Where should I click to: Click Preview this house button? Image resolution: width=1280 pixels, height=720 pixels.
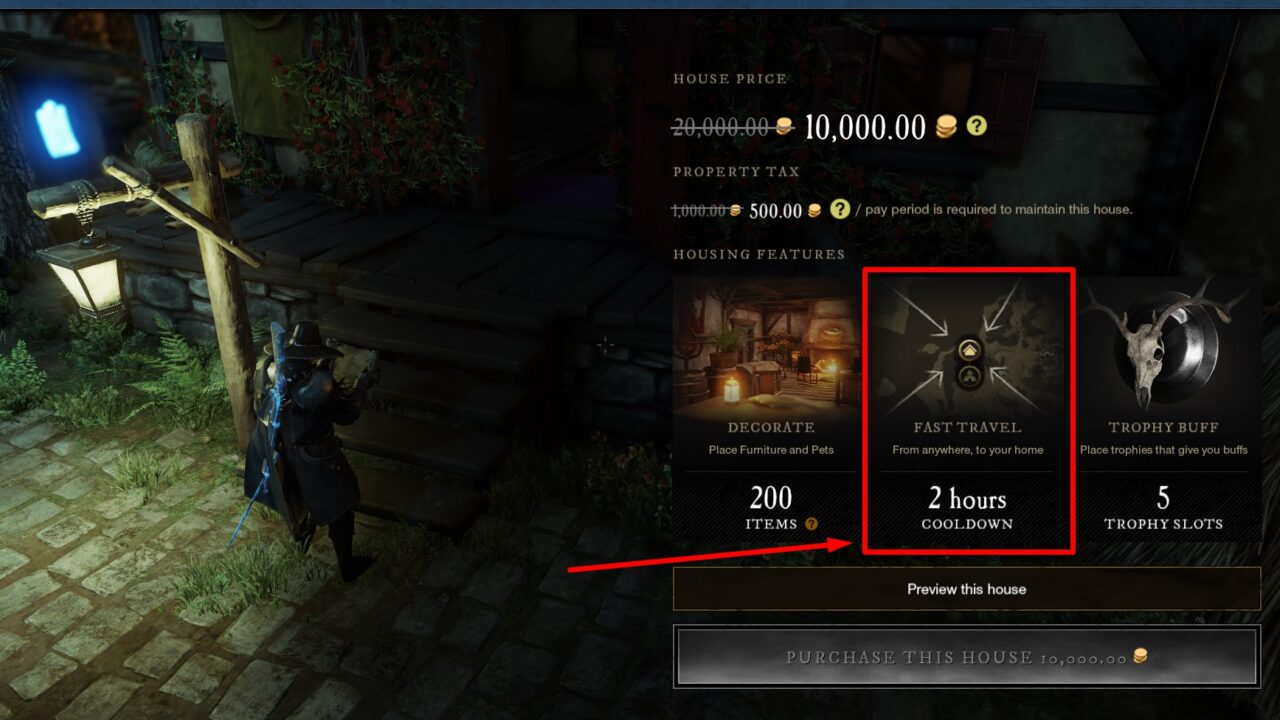[967, 589]
